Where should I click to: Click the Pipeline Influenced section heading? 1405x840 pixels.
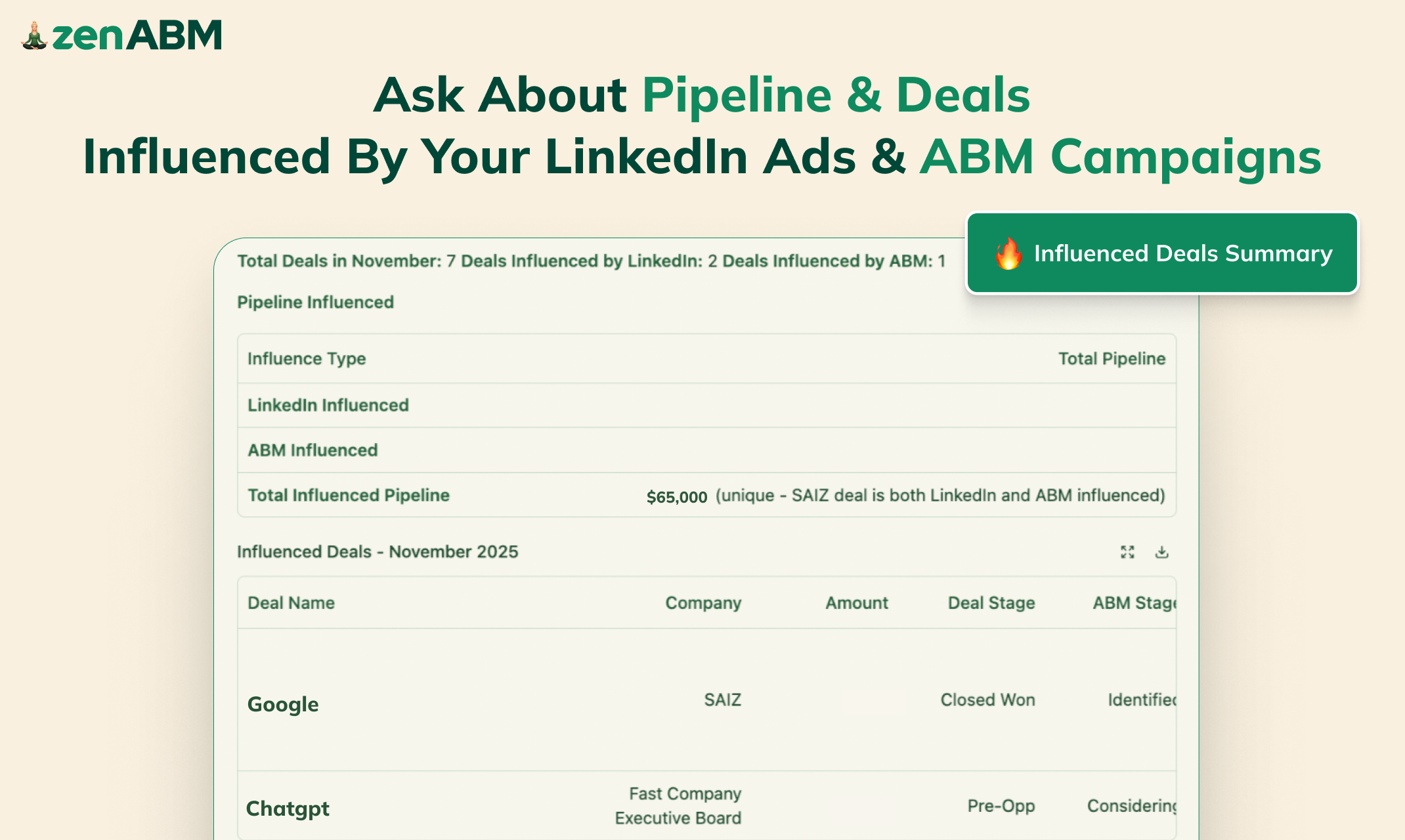click(x=315, y=302)
